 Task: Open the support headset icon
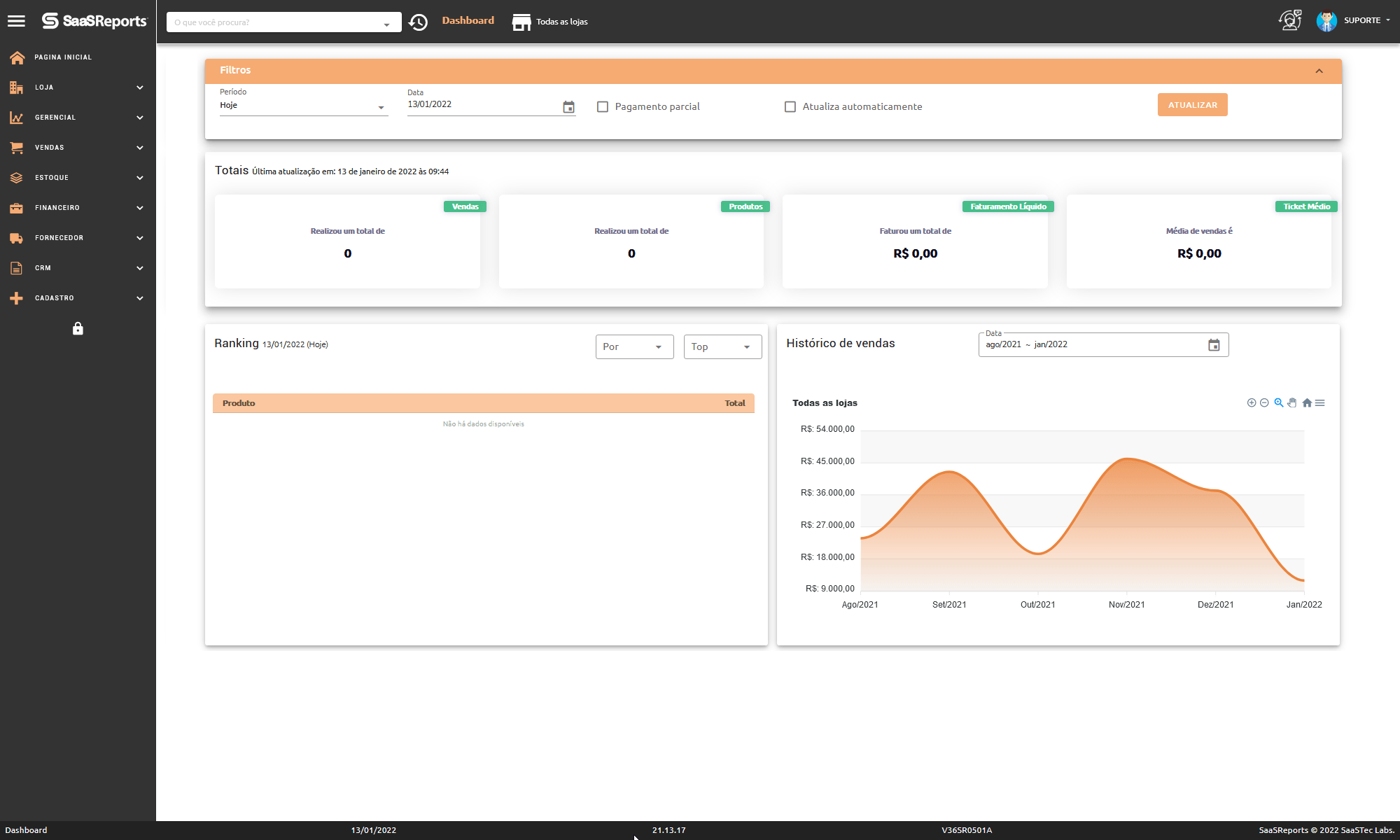point(1289,20)
